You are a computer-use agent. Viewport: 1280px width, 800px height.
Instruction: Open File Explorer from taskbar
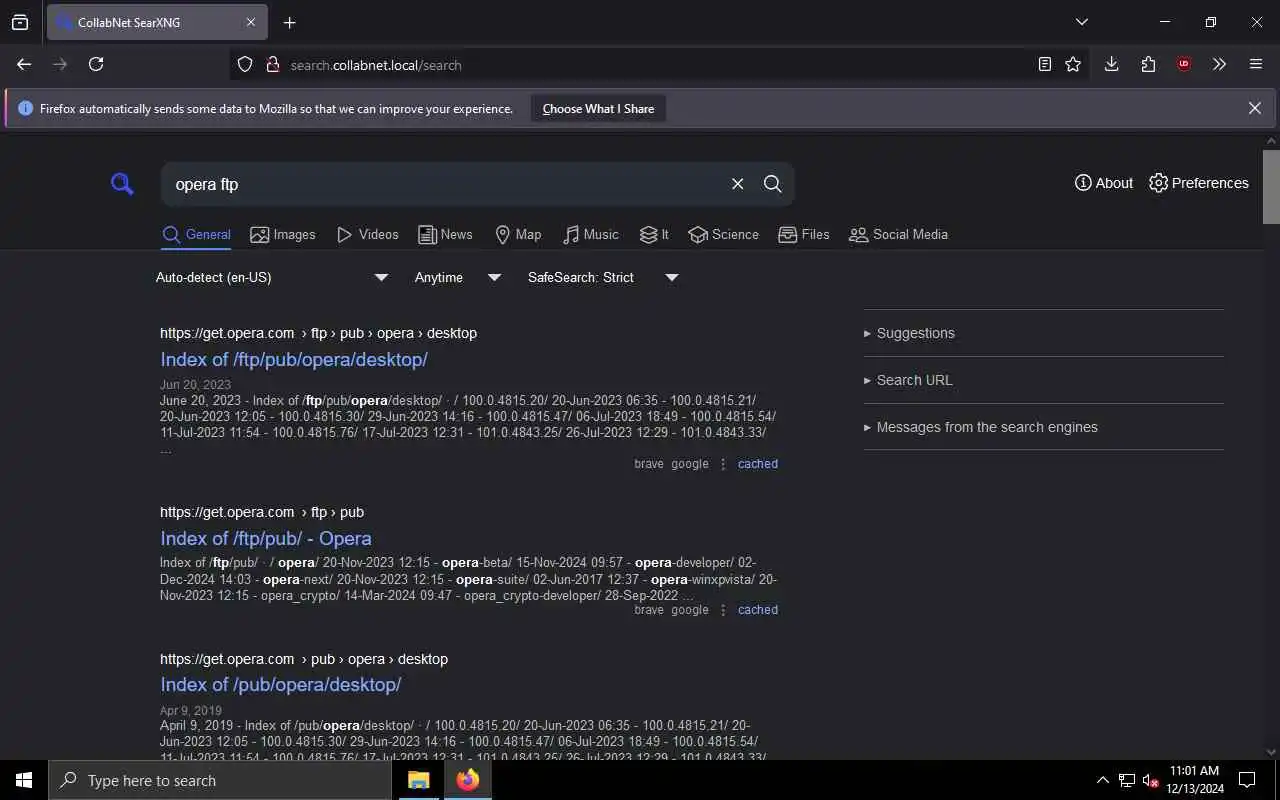[418, 780]
